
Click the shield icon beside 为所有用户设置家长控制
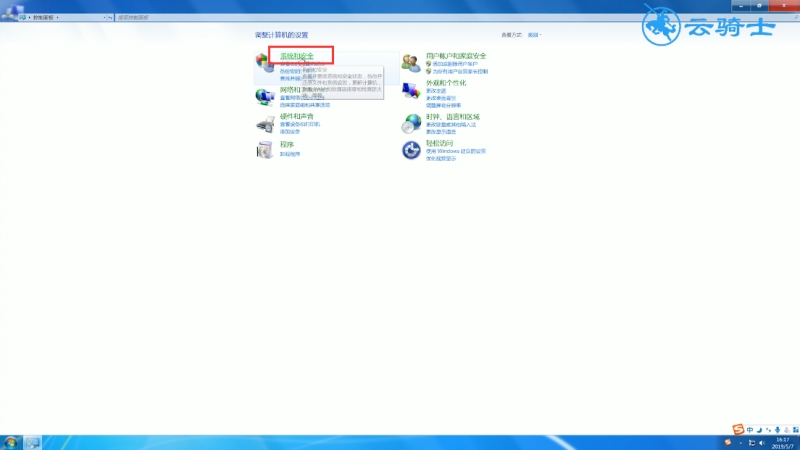coord(429,71)
